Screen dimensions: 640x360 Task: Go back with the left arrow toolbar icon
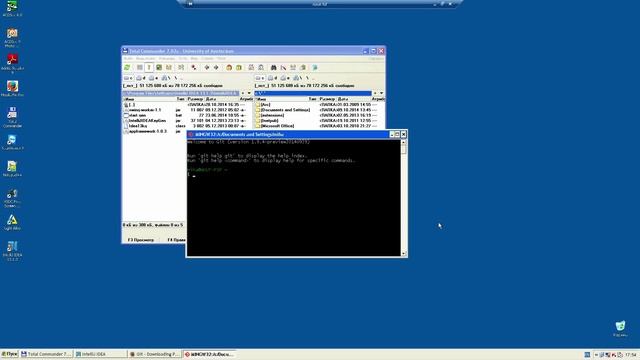(x=207, y=67)
